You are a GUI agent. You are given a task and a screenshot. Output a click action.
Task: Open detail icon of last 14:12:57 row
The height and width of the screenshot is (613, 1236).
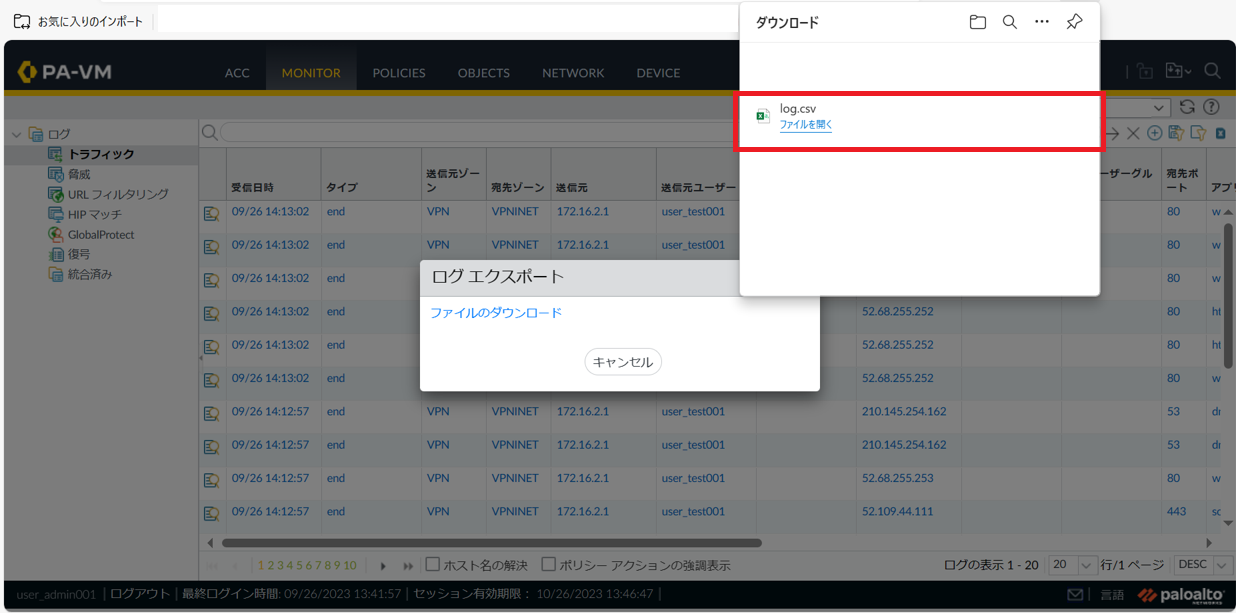(211, 513)
